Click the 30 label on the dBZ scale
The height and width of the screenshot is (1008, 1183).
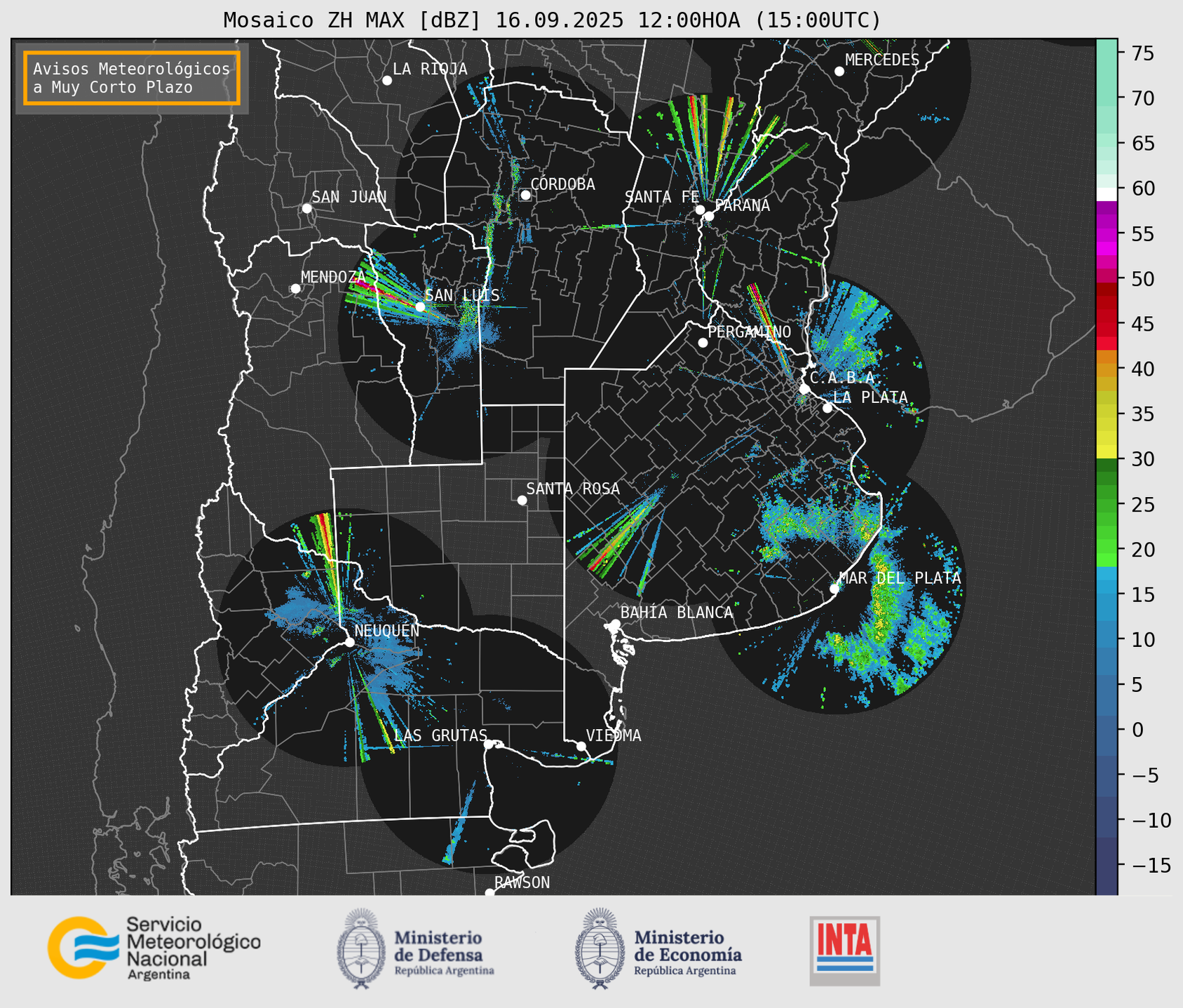point(1142,459)
